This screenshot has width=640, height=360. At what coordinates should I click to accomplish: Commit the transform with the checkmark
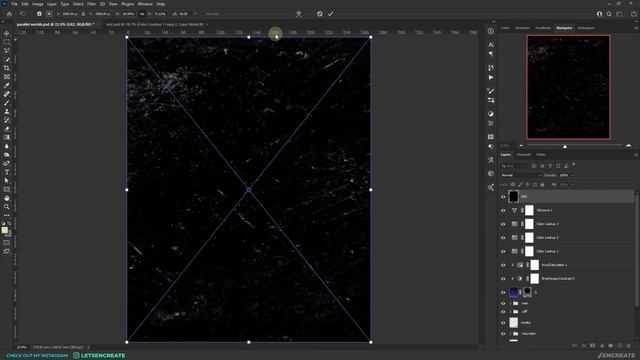coord(330,14)
